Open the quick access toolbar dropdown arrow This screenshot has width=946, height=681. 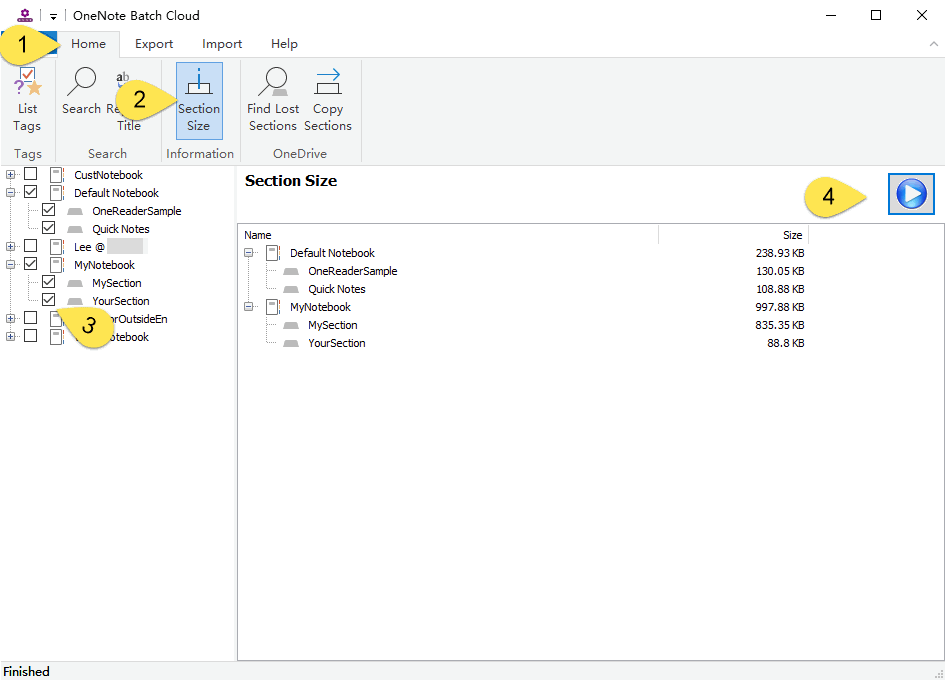pos(53,16)
